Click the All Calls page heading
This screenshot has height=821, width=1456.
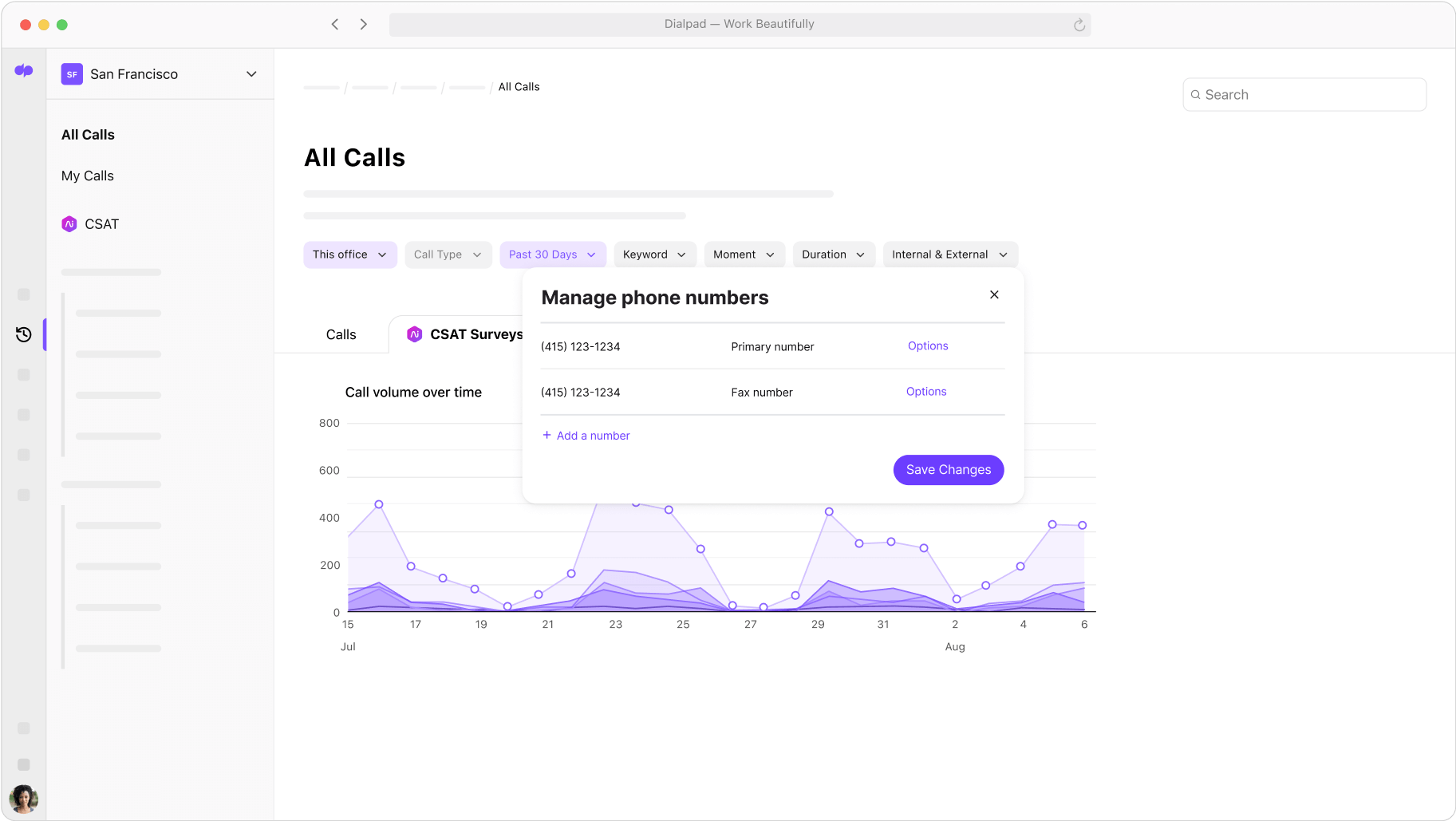[355, 158]
